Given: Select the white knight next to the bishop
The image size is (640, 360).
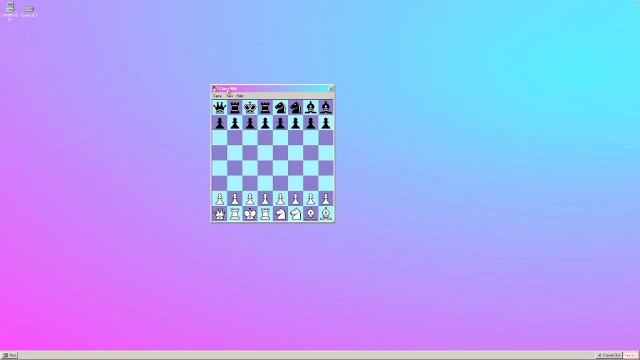Looking at the screenshot, I should click(296, 214).
